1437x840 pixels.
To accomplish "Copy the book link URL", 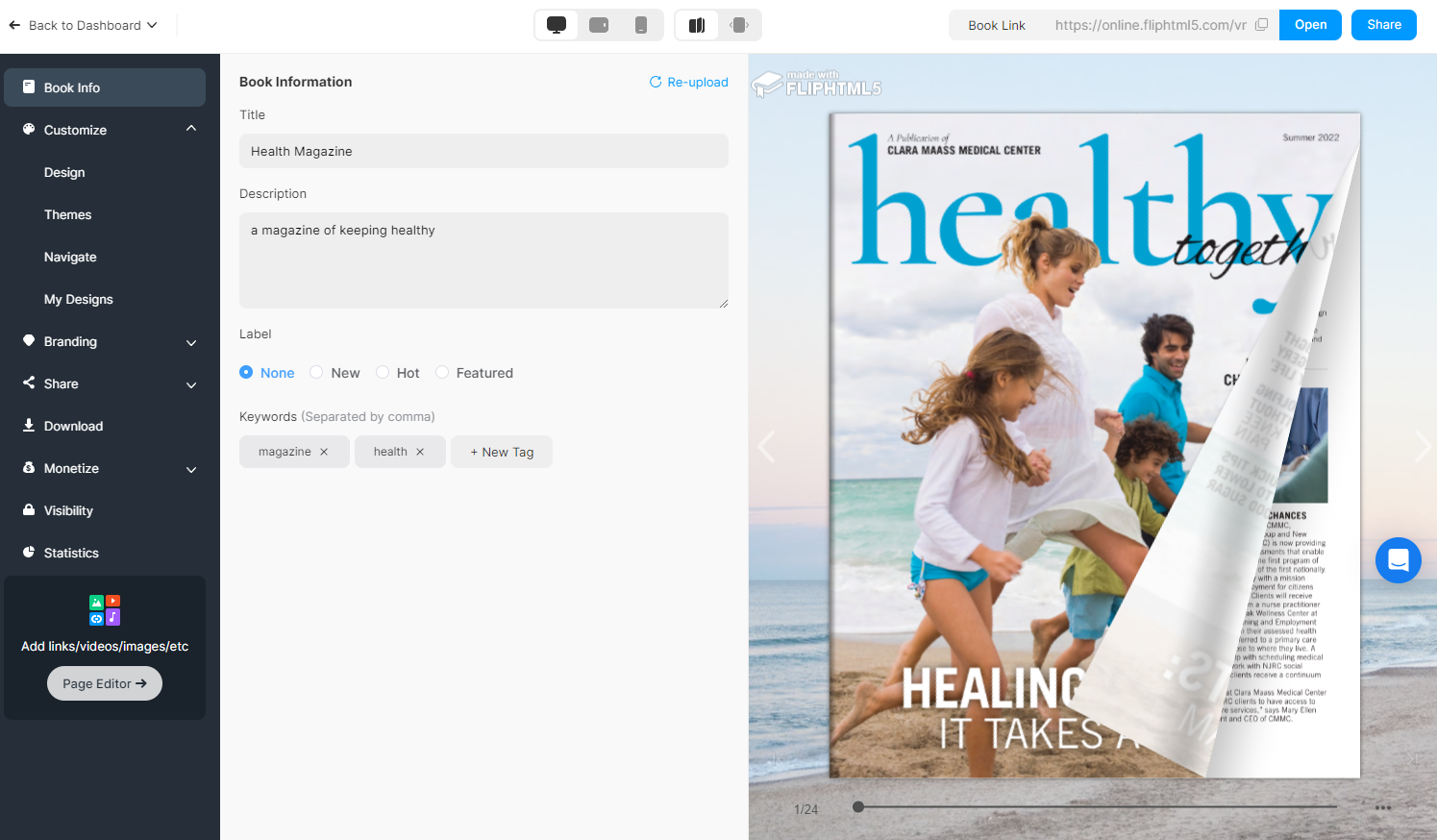I will pyautogui.click(x=1261, y=25).
